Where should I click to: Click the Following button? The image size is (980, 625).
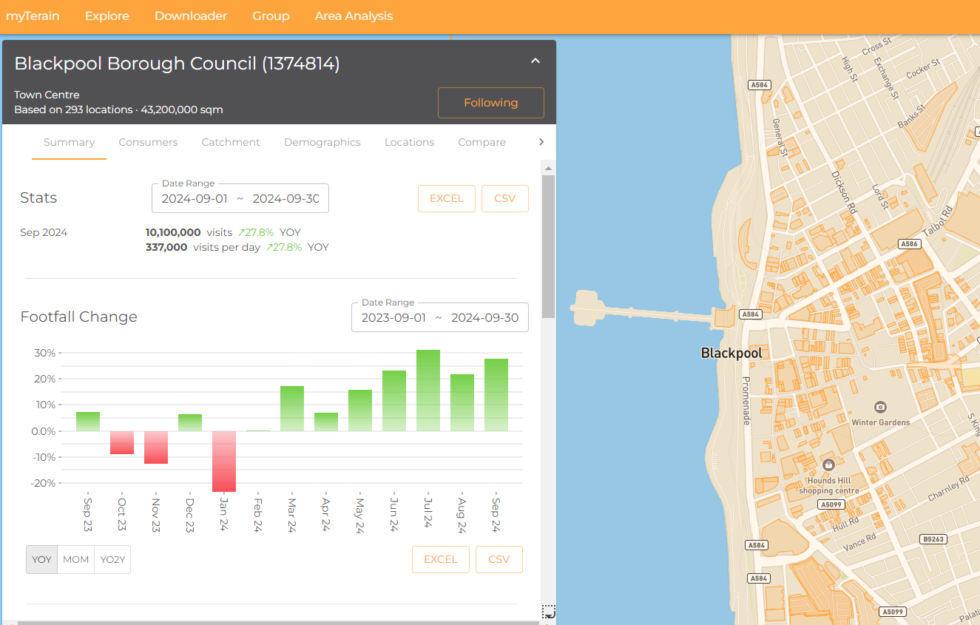tap(491, 102)
